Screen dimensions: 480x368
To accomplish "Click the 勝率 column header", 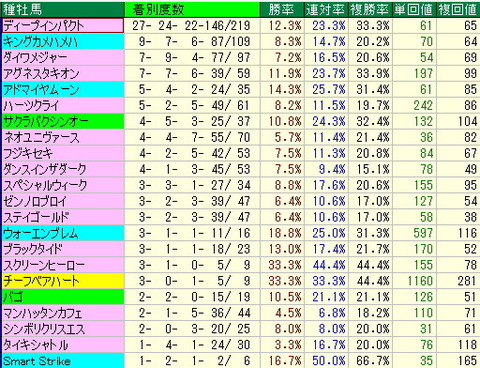I will pos(282,9).
